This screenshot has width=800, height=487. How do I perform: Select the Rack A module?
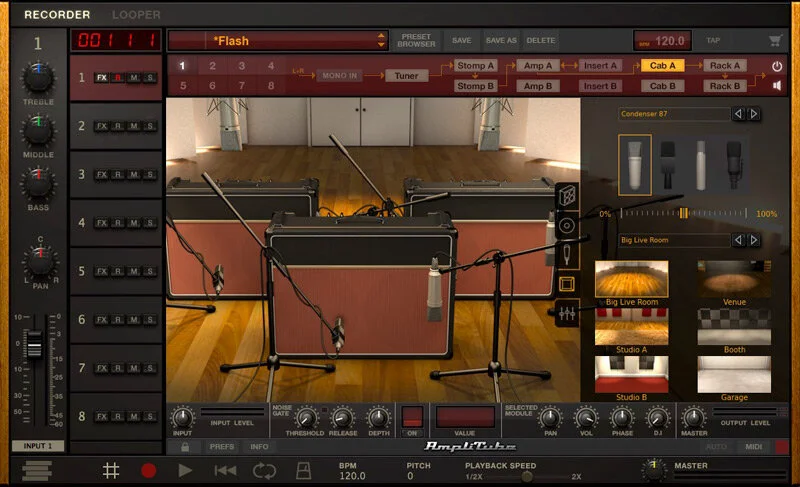724,65
